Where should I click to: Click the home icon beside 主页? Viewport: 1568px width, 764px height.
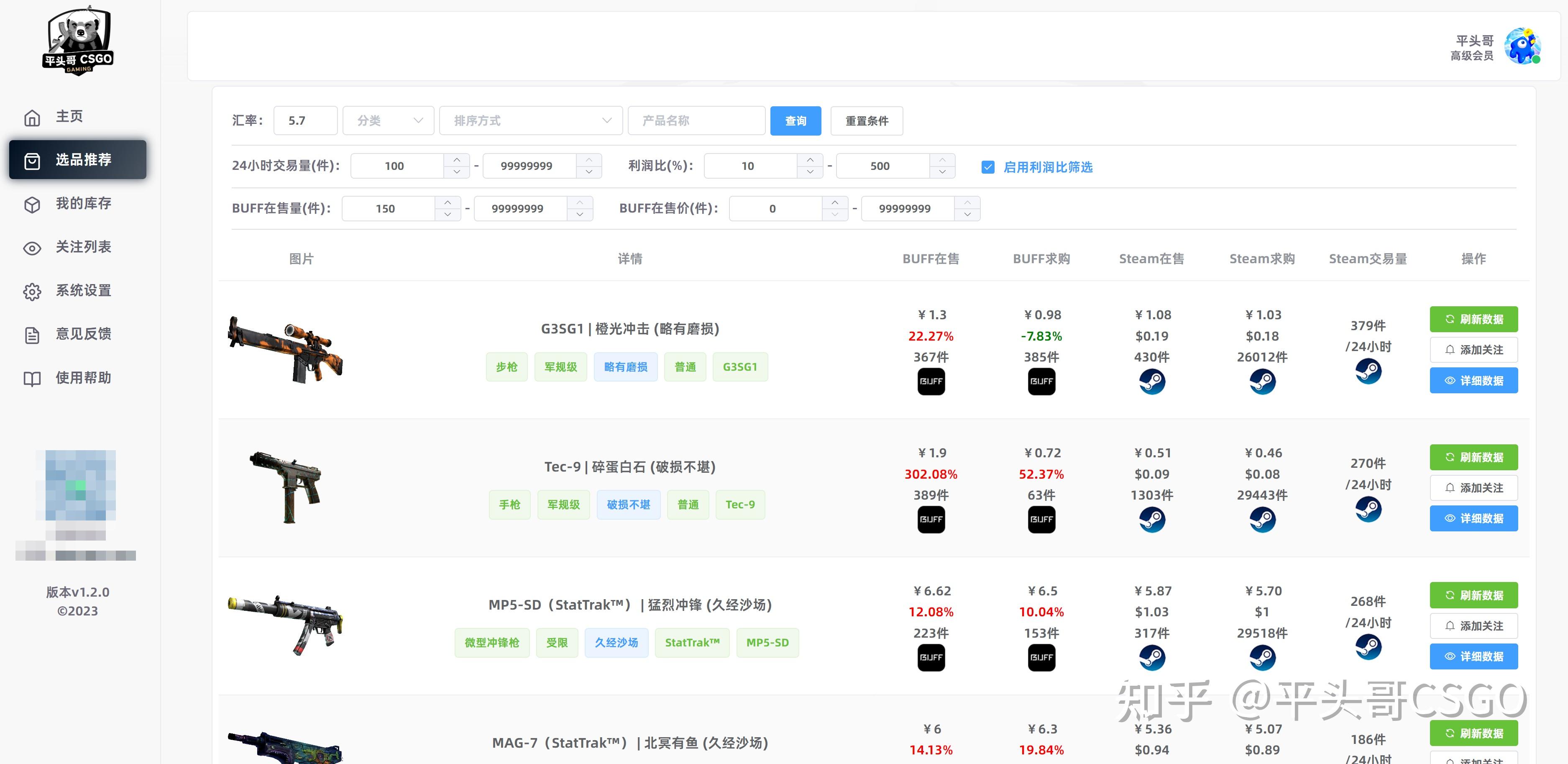coord(32,118)
